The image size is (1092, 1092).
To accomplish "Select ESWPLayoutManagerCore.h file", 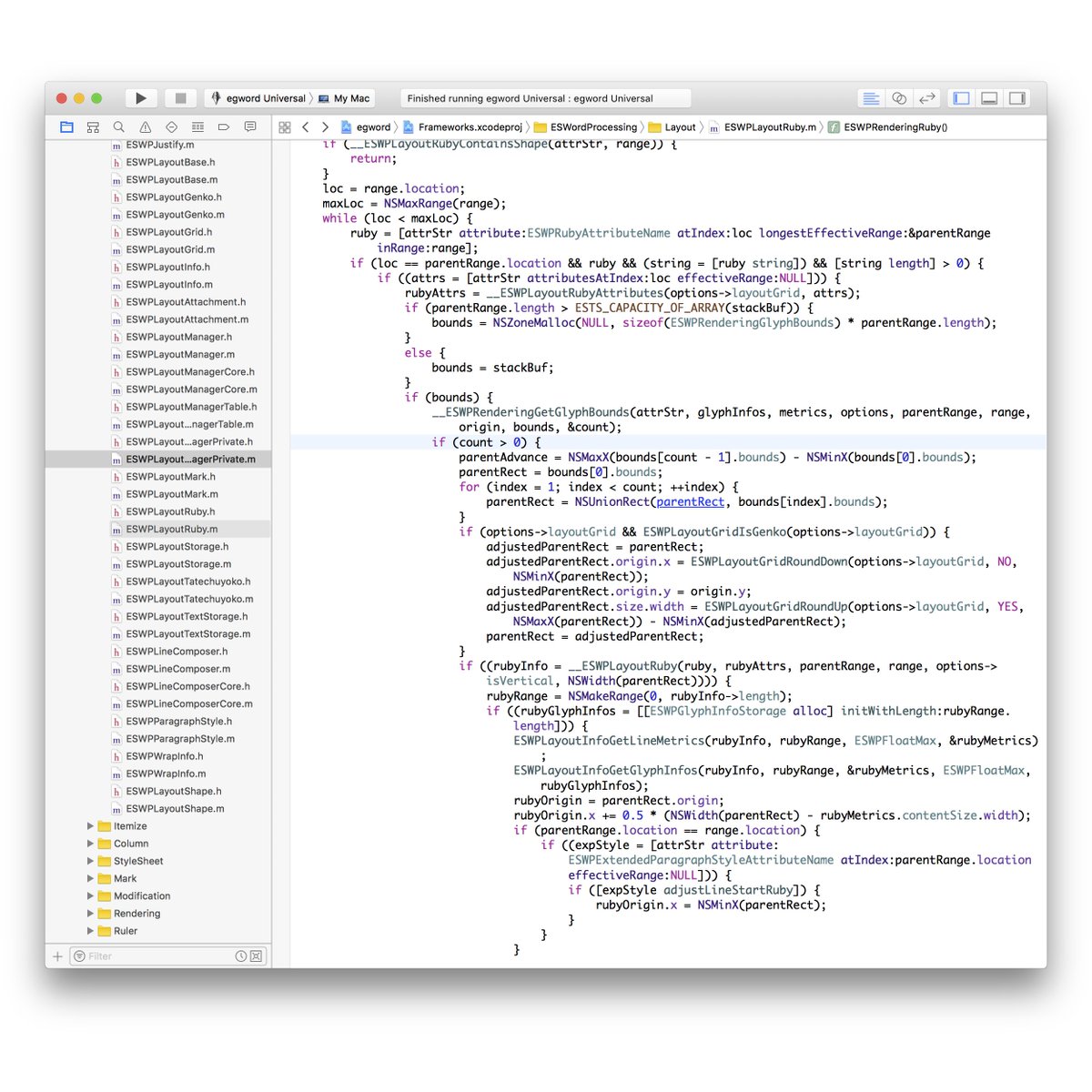I will [158, 371].
